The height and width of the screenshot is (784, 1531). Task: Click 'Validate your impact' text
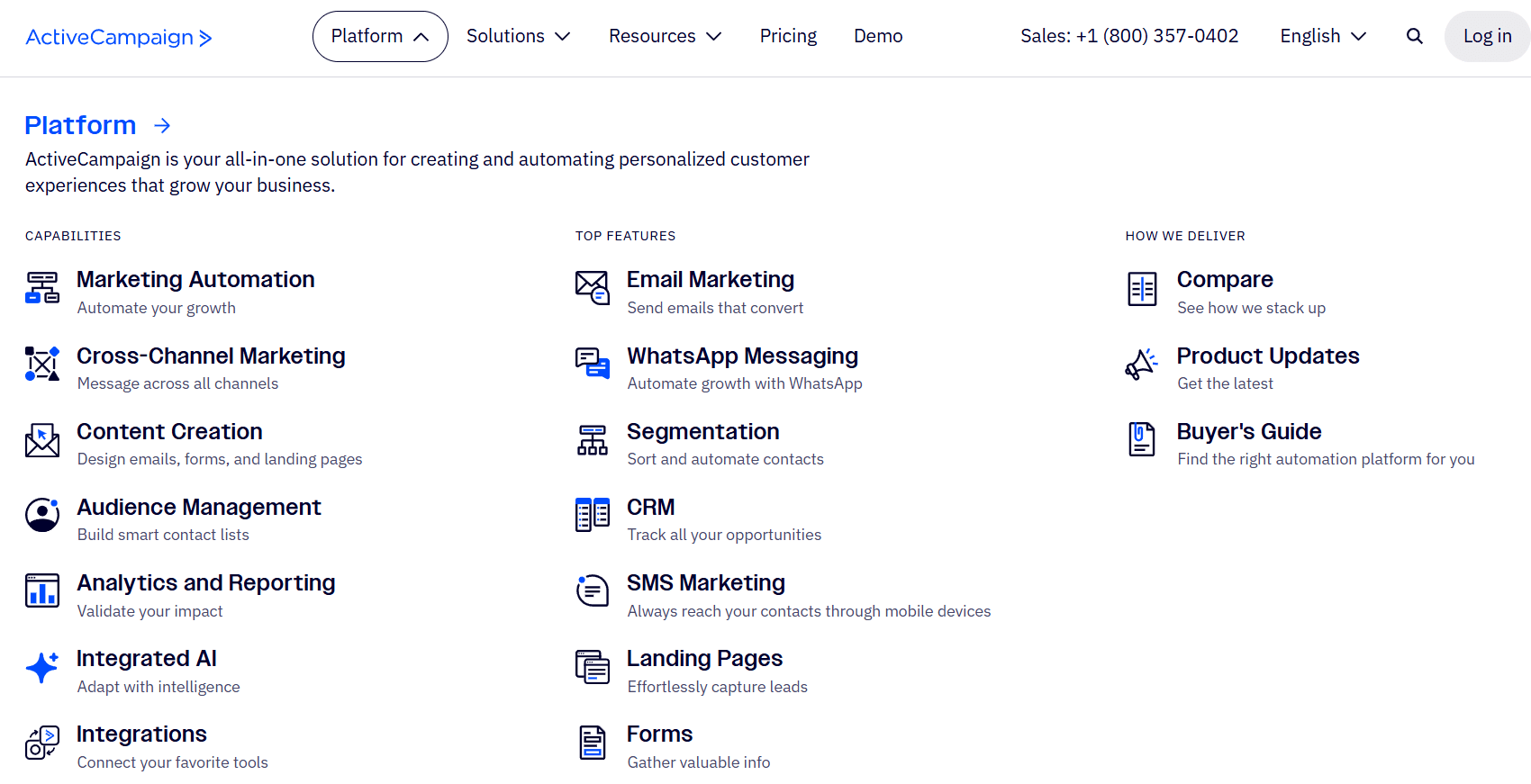pos(150,611)
